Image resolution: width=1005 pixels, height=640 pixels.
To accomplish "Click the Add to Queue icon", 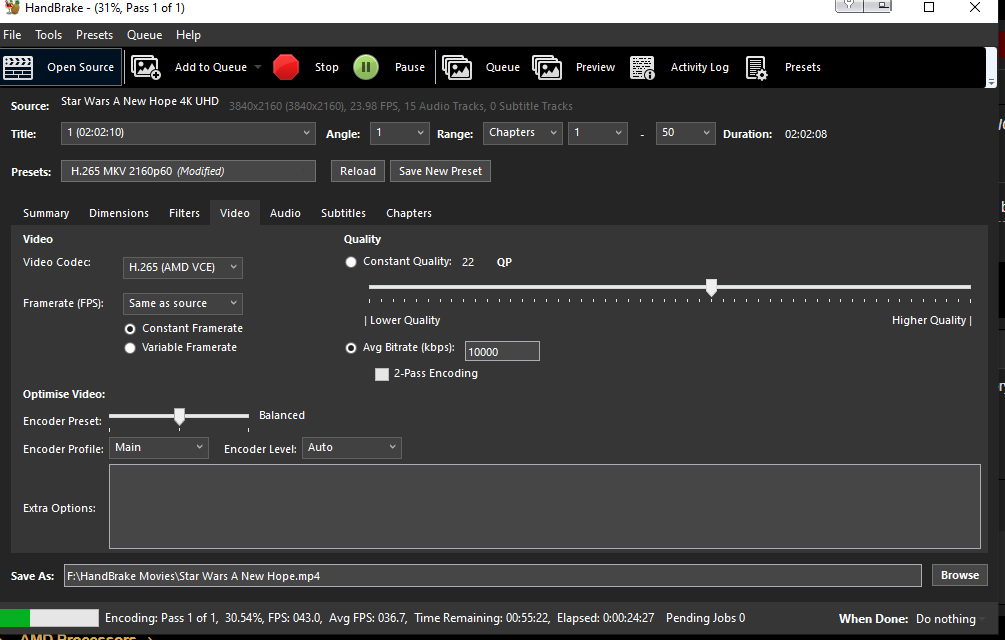I will pos(146,68).
